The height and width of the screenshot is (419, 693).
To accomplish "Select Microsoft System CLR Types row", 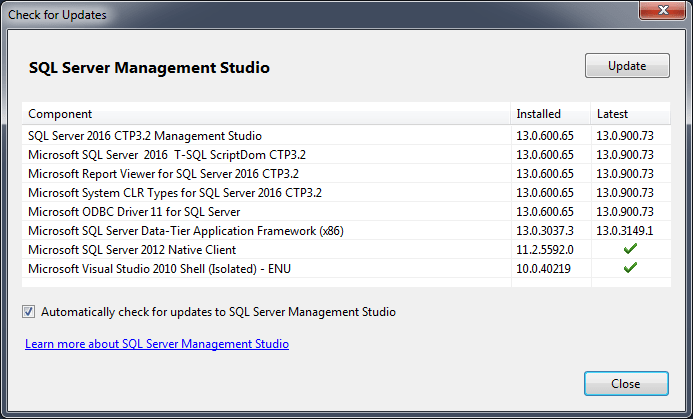I will 175,192.
